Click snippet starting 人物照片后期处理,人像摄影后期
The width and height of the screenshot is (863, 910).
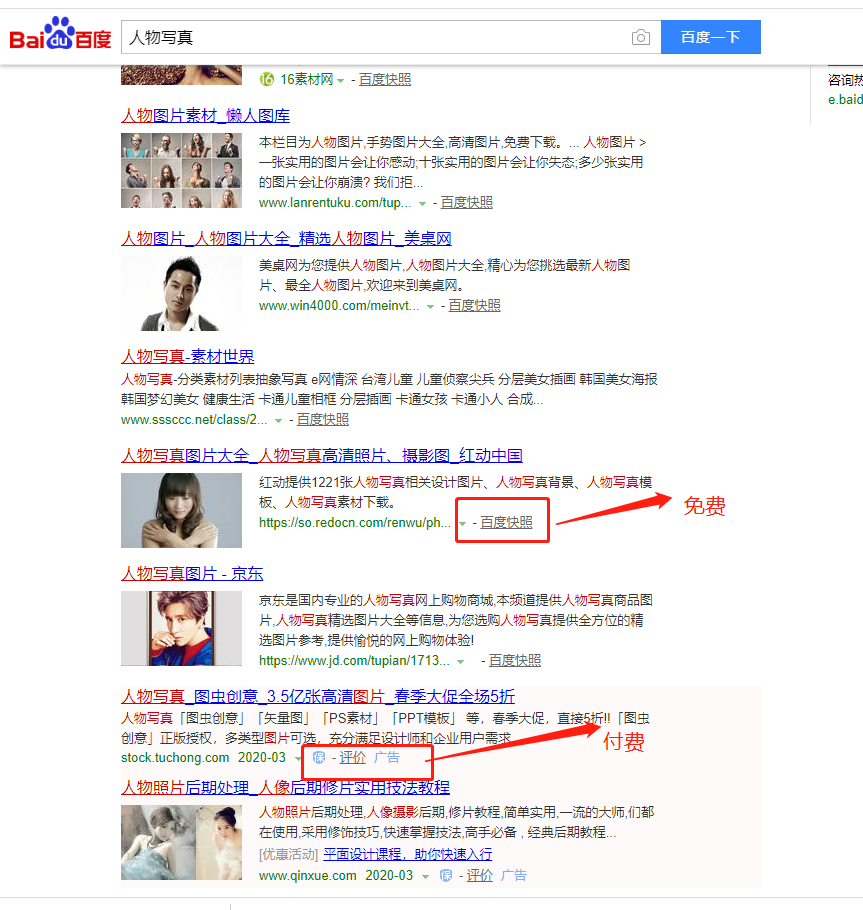click(456, 822)
